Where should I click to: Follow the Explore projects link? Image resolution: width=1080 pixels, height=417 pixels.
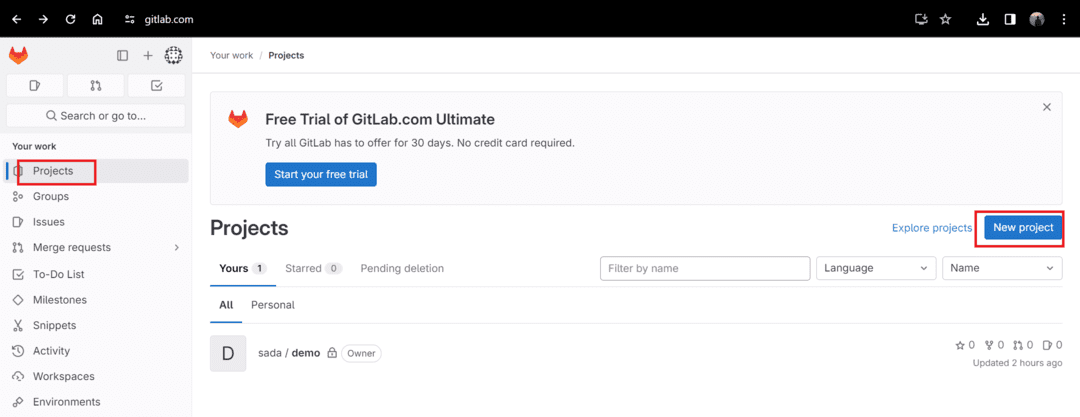(x=932, y=227)
